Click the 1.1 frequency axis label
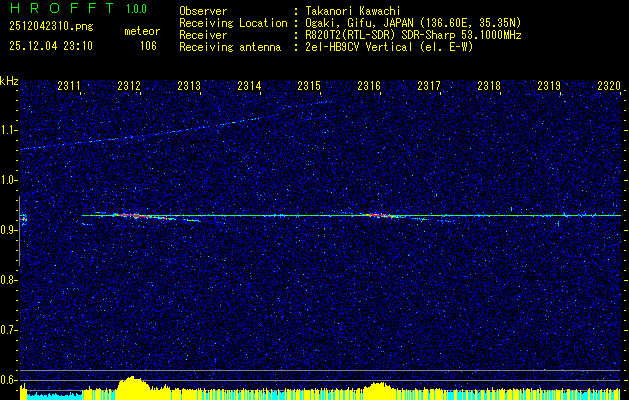 pyautogui.click(x=9, y=130)
